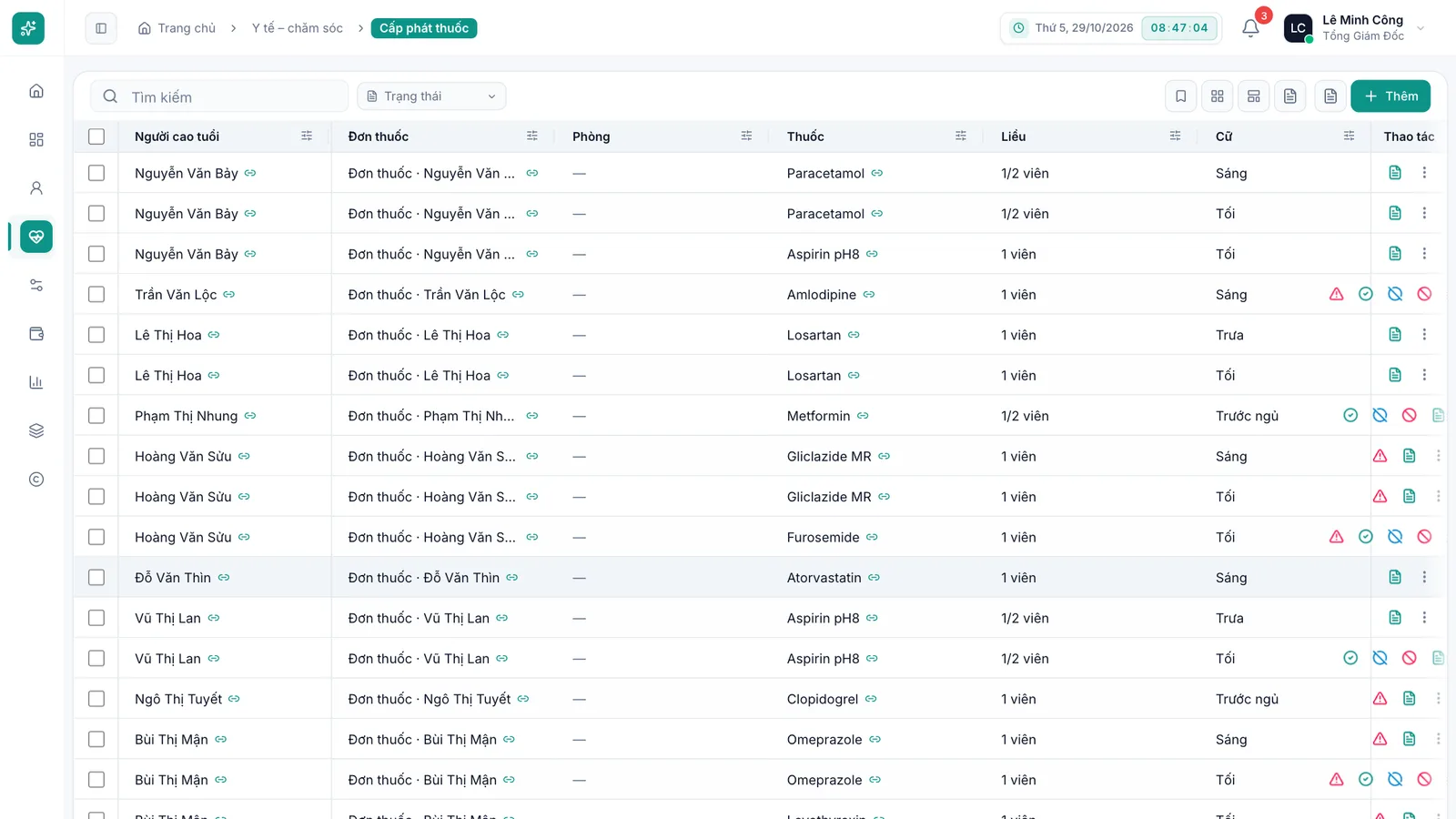The height and width of the screenshot is (819, 1456).
Task: Open the copyright sidebar icon
Action: coord(36,480)
